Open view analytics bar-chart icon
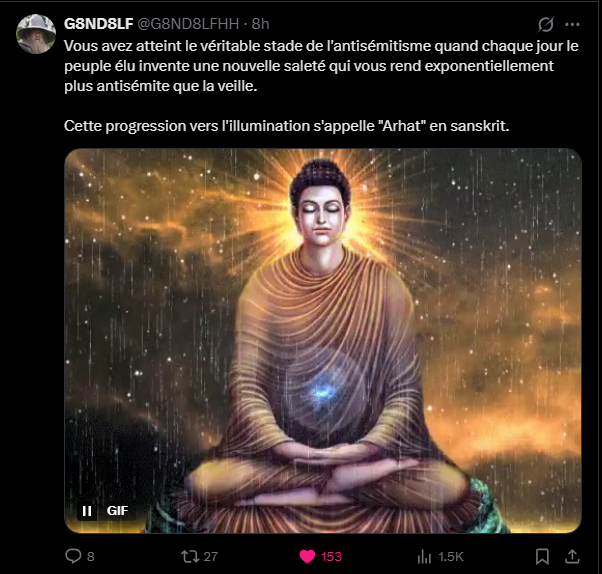This screenshot has height=574, width=602. [x=424, y=556]
